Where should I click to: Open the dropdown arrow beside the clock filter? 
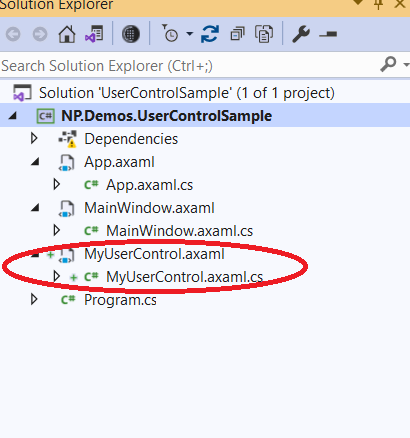[x=189, y=34]
